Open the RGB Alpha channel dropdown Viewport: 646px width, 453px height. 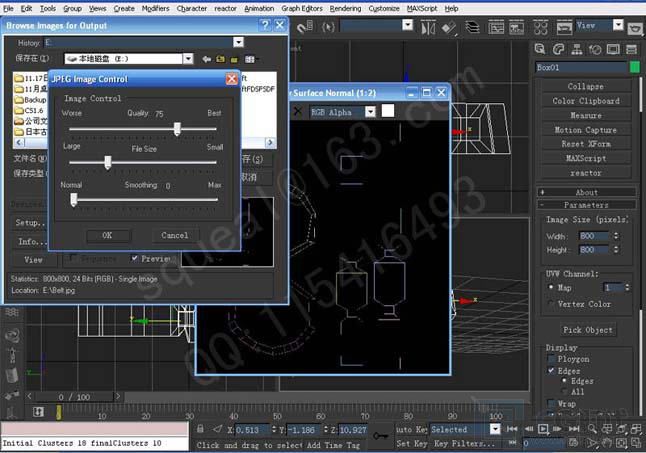[370, 112]
